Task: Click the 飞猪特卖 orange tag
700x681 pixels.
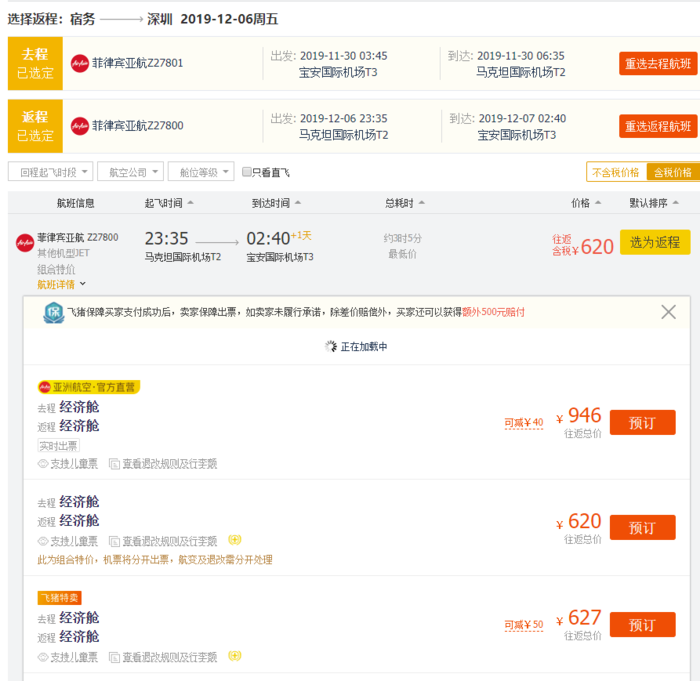Action: (x=59, y=598)
